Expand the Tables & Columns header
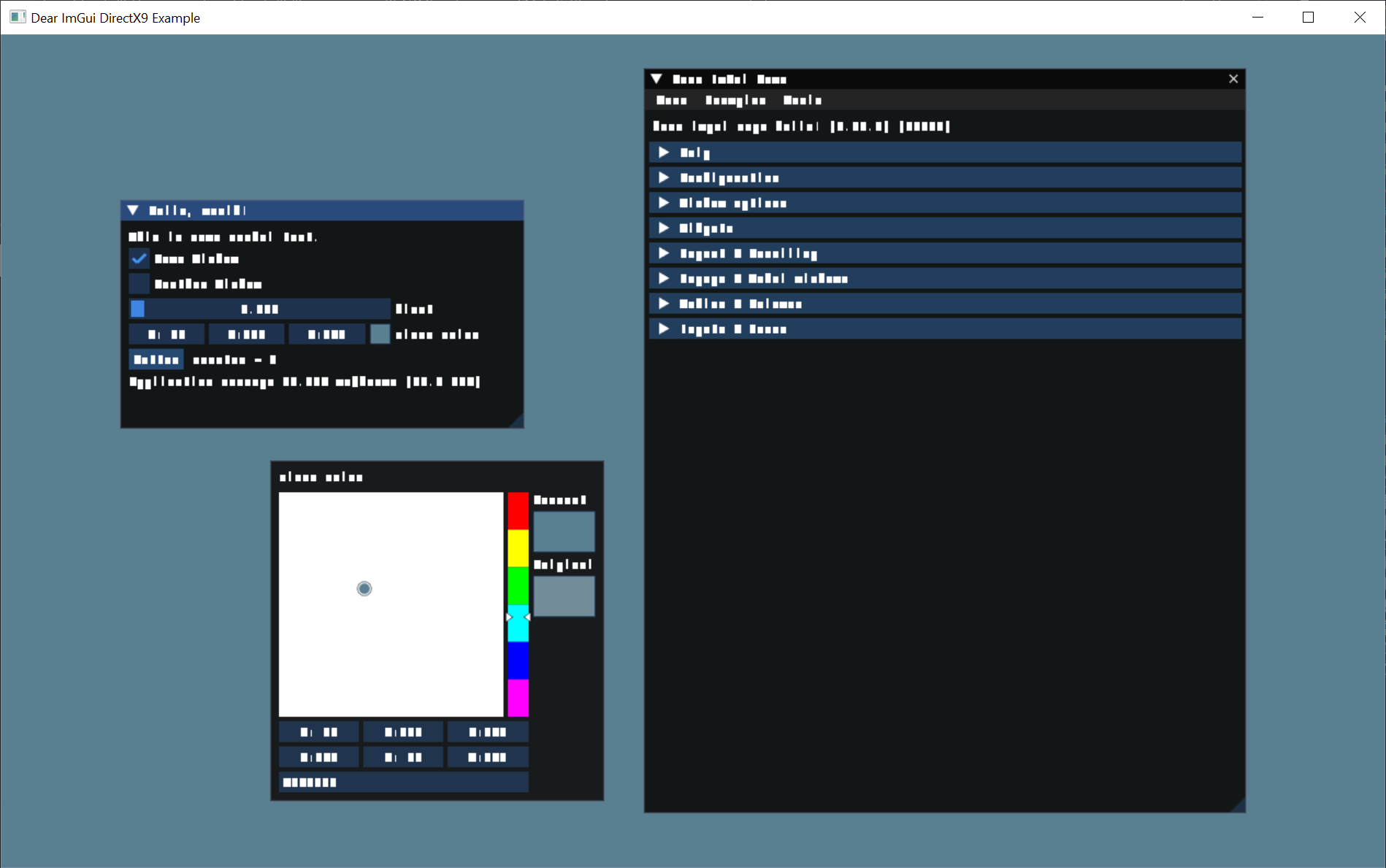 (945, 304)
